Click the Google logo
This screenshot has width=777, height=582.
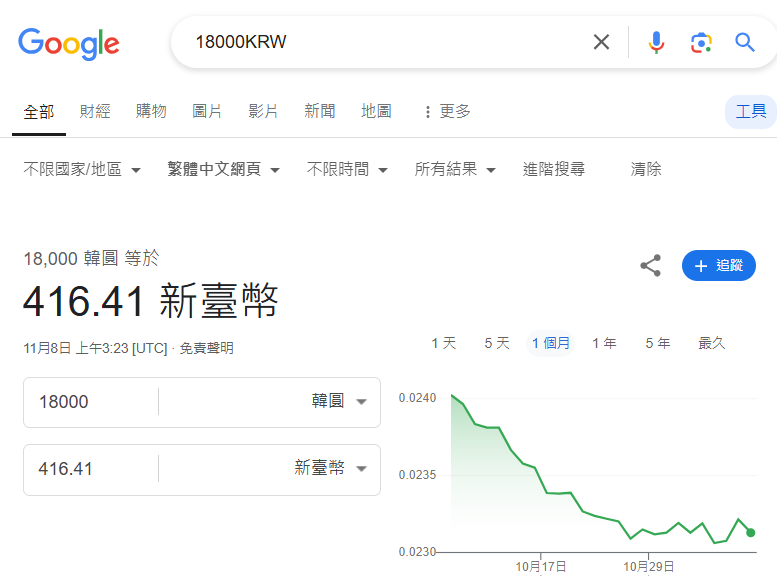click(x=68, y=44)
